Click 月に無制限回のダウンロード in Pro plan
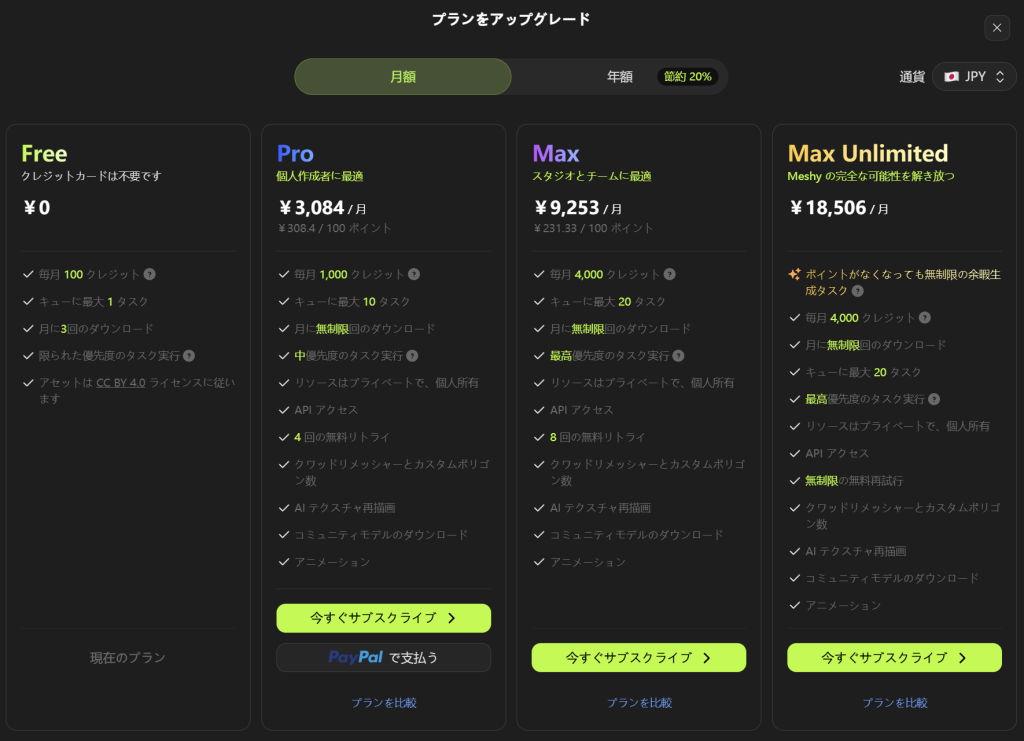This screenshot has height=741, width=1024. pyautogui.click(x=364, y=328)
